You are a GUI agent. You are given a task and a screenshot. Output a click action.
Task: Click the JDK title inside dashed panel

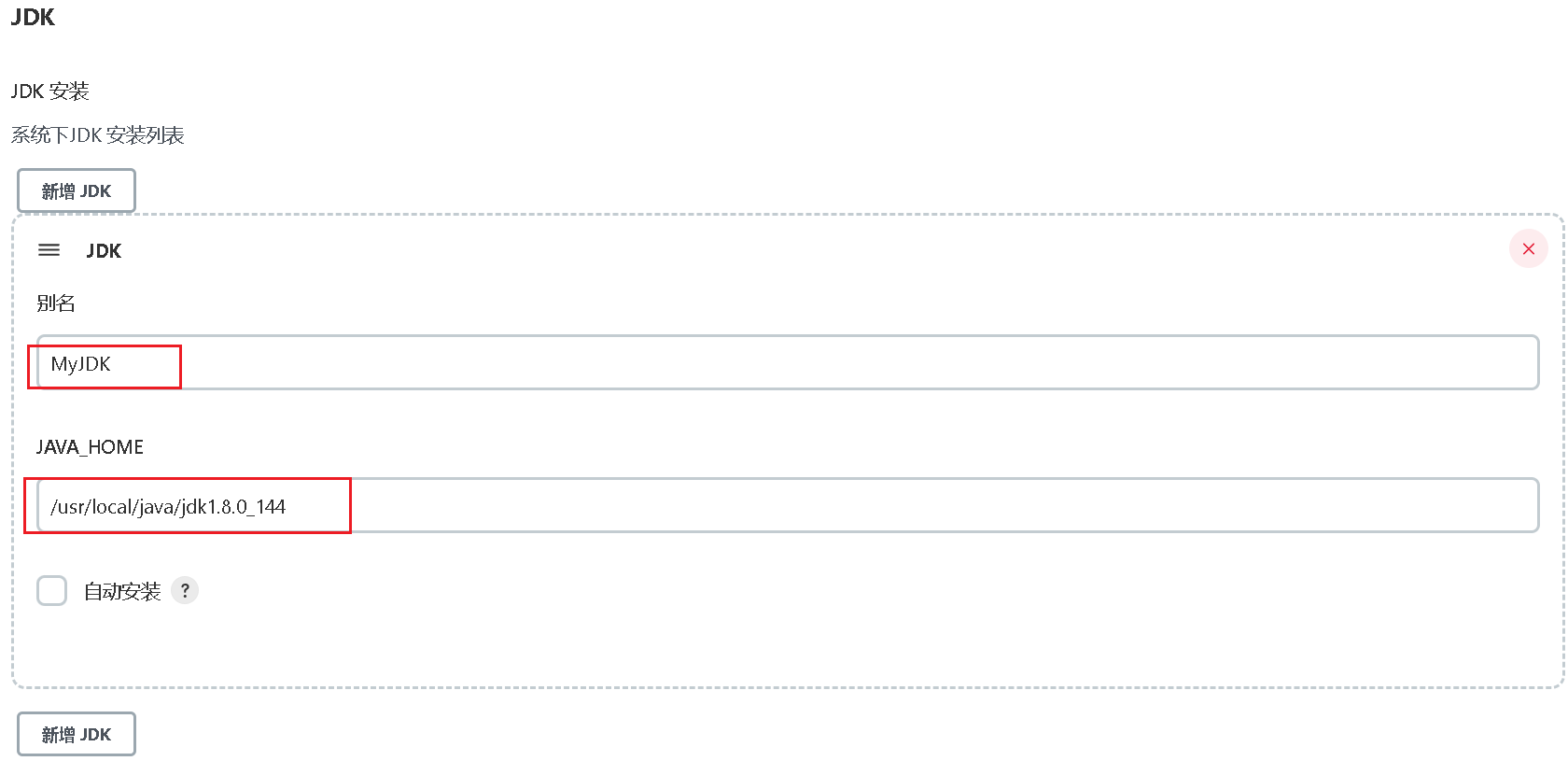click(x=104, y=250)
